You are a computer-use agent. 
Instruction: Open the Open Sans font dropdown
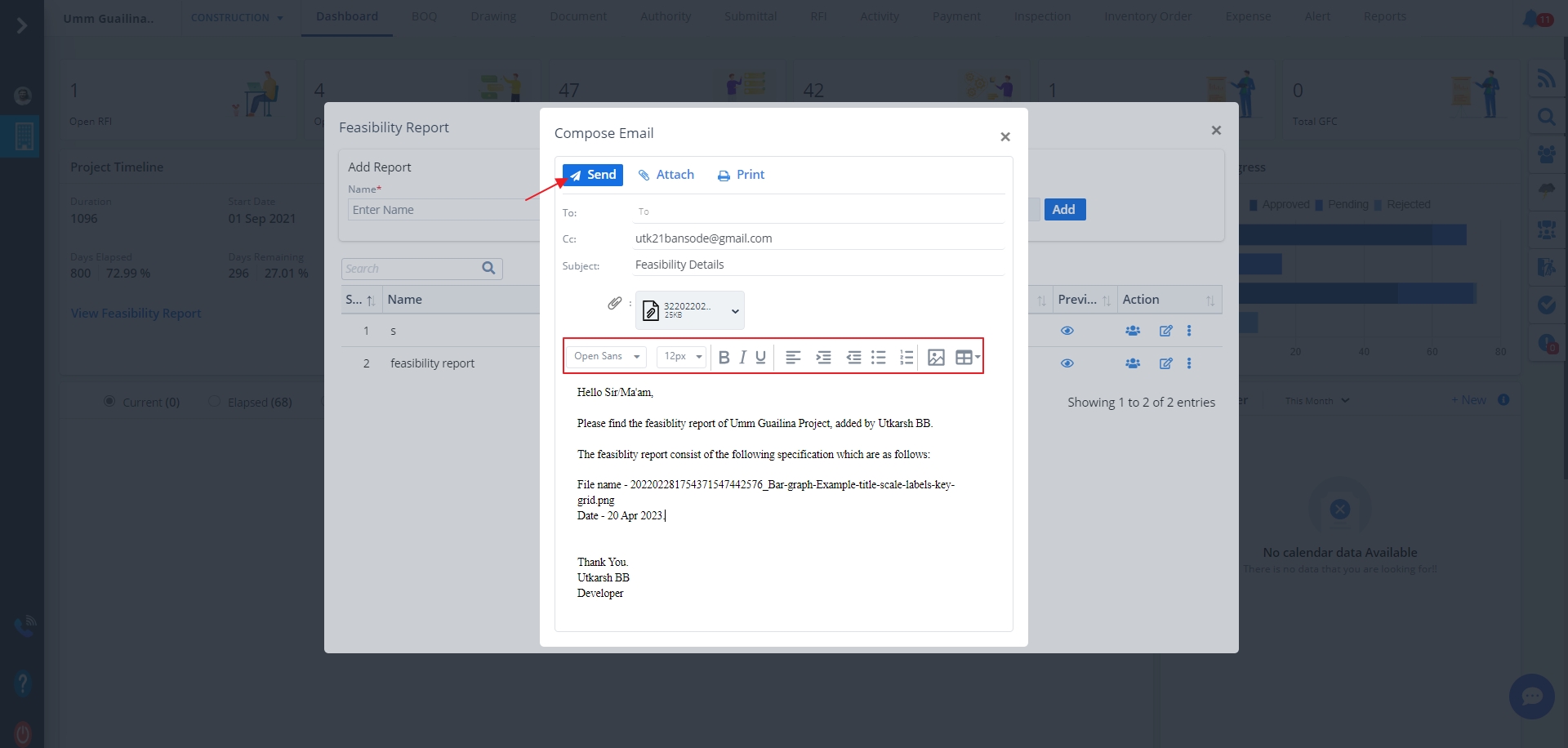(x=606, y=357)
